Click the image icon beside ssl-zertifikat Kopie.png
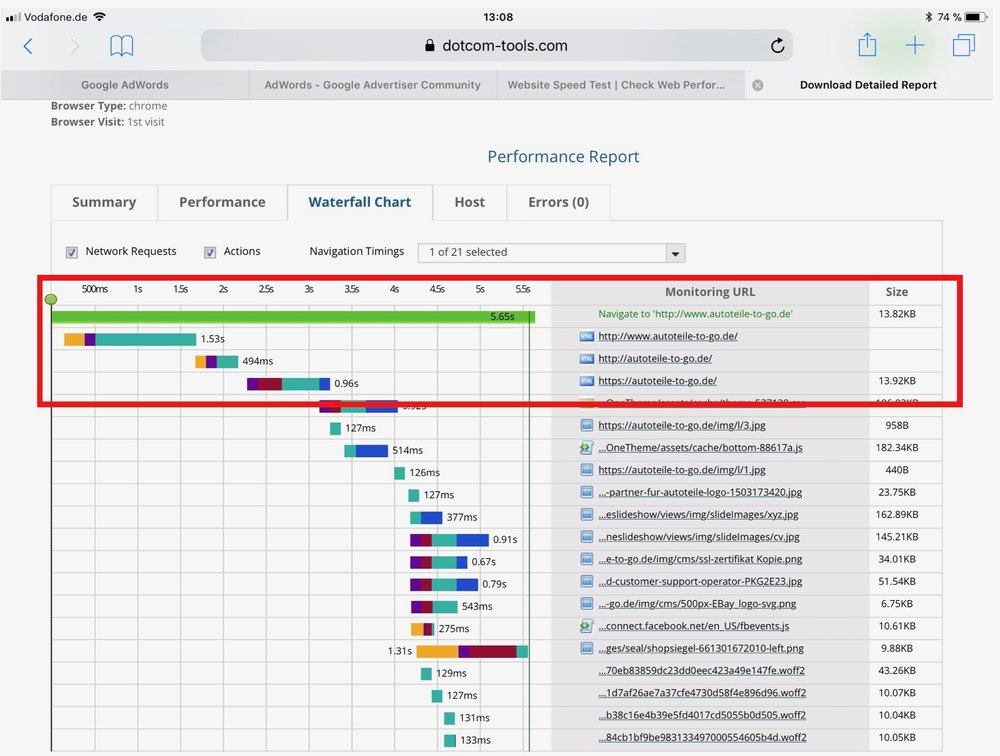 [x=587, y=559]
